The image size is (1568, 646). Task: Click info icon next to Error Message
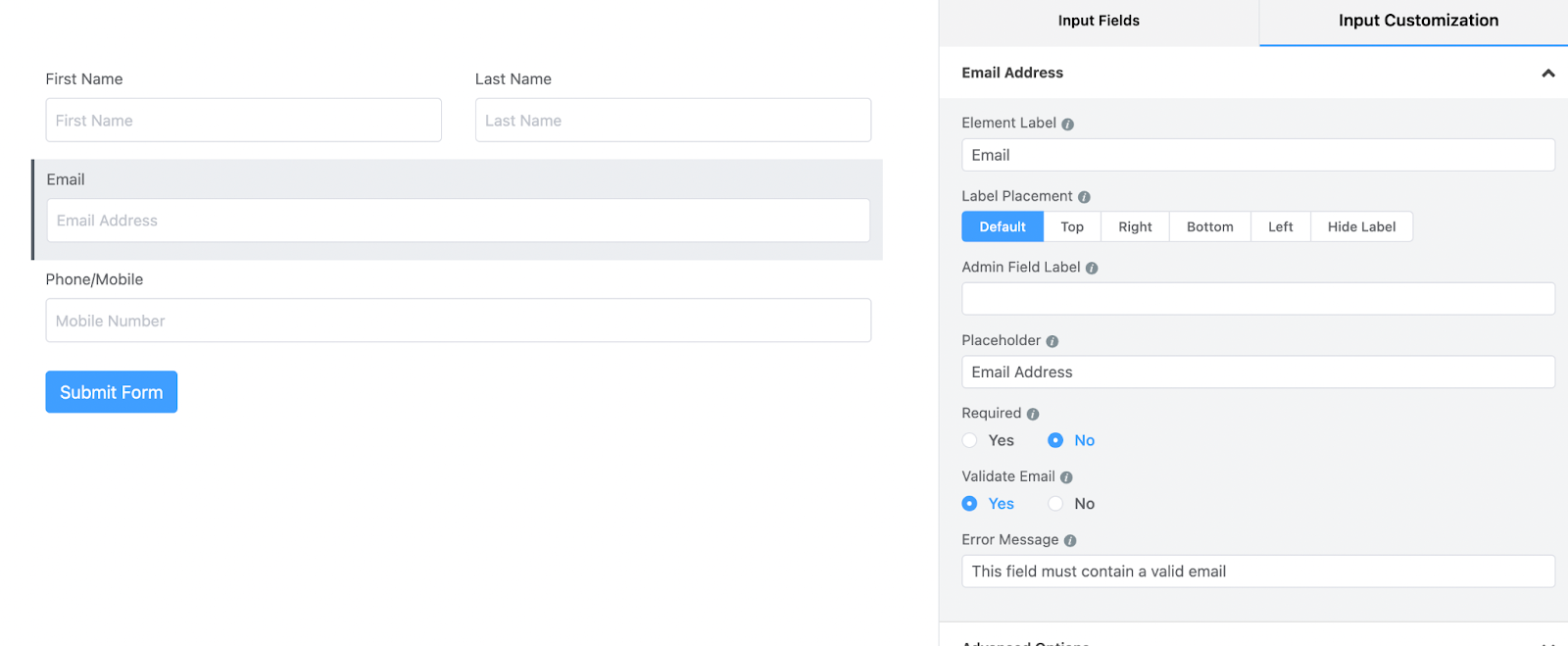[x=1070, y=541]
